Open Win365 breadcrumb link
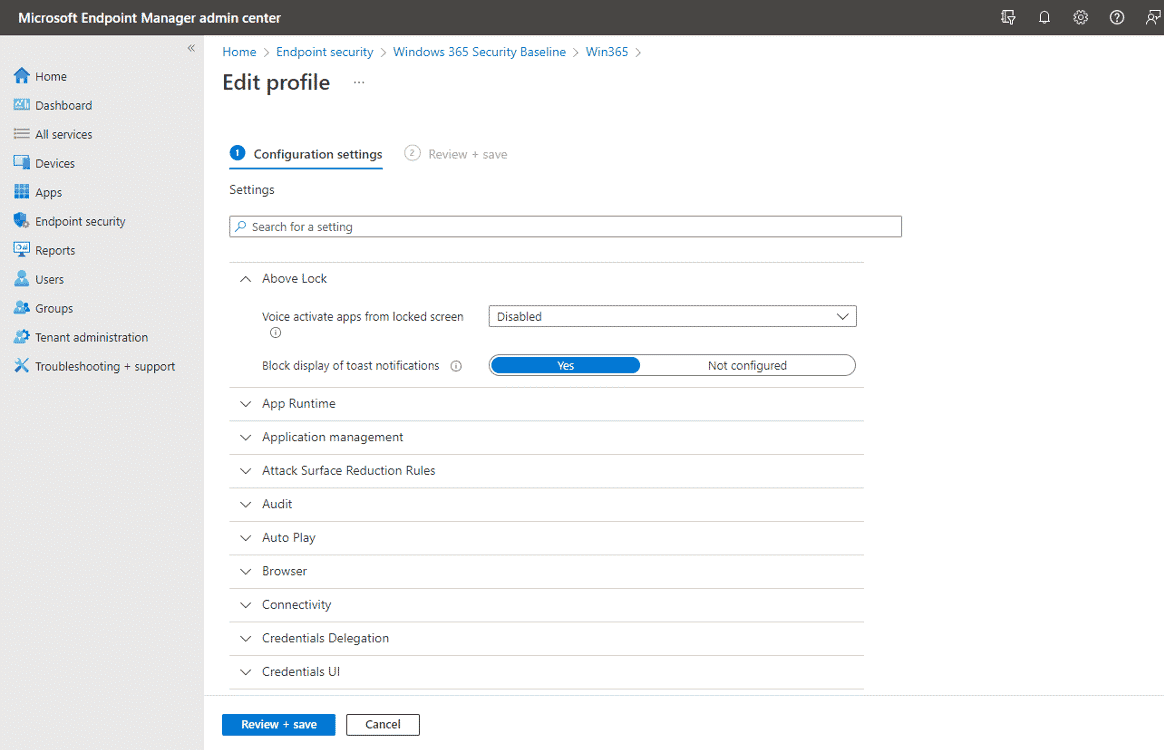The width and height of the screenshot is (1164, 750). pyautogui.click(x=606, y=52)
